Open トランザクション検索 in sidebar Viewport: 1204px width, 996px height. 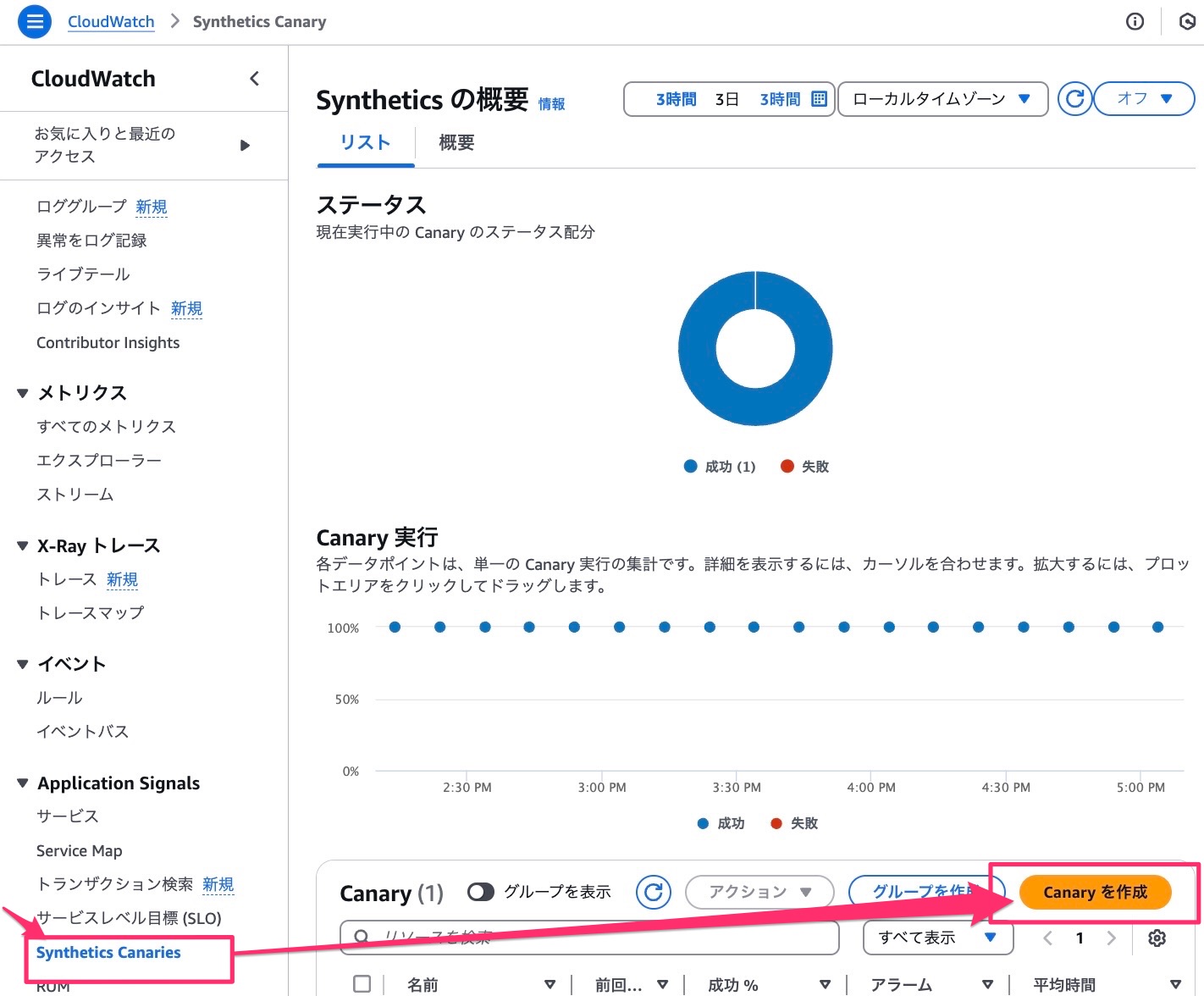[x=114, y=884]
